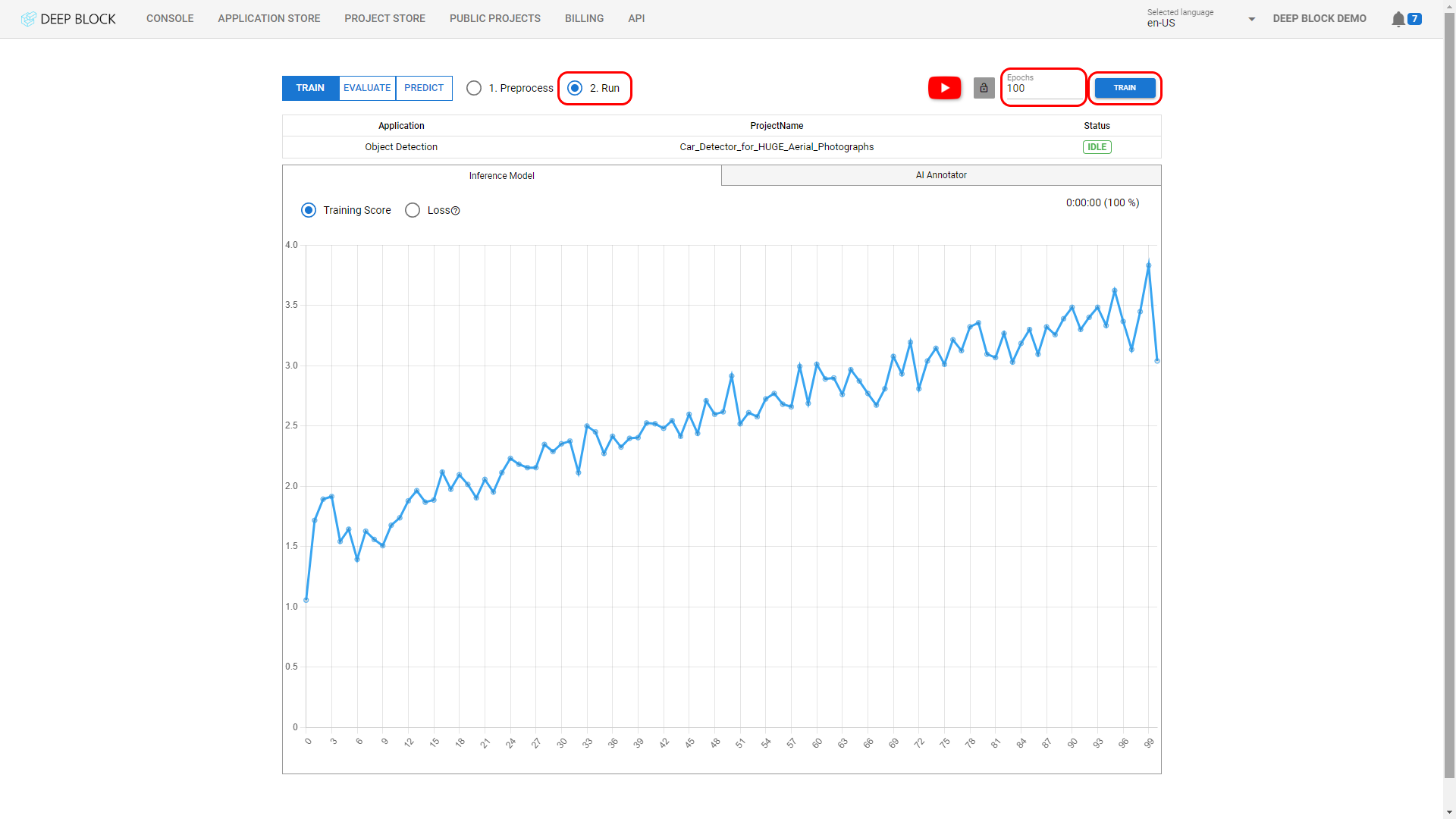The width and height of the screenshot is (1456, 819).
Task: Select the 2. Run radio button
Action: click(575, 88)
